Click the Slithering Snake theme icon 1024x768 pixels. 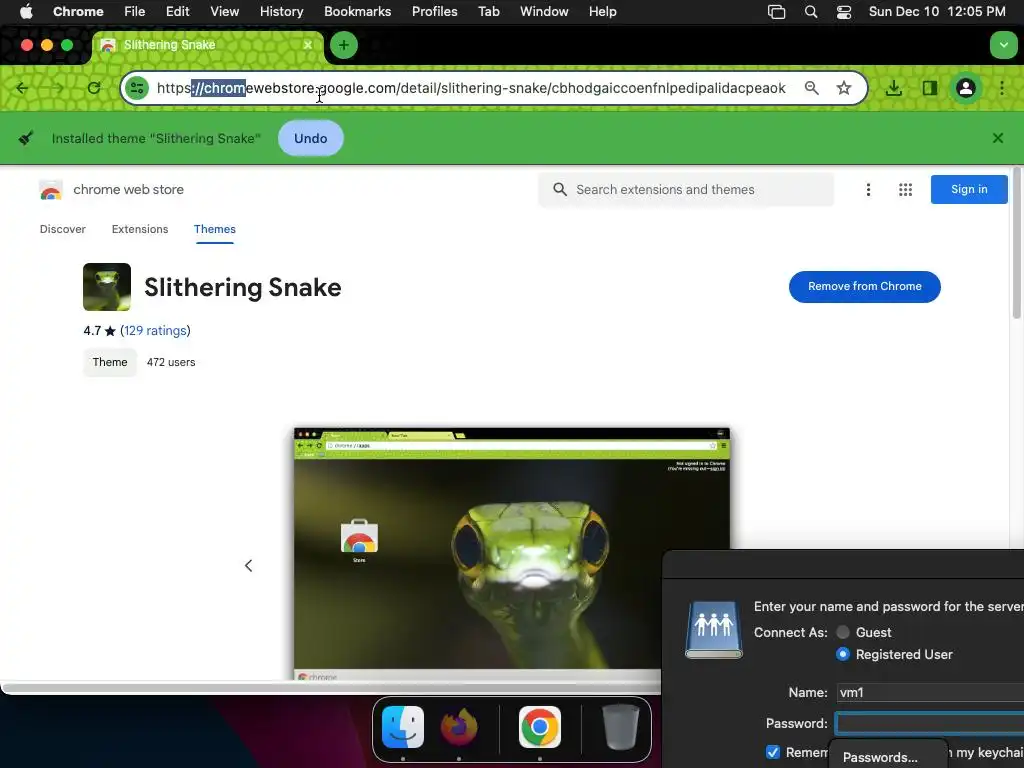tap(107, 287)
